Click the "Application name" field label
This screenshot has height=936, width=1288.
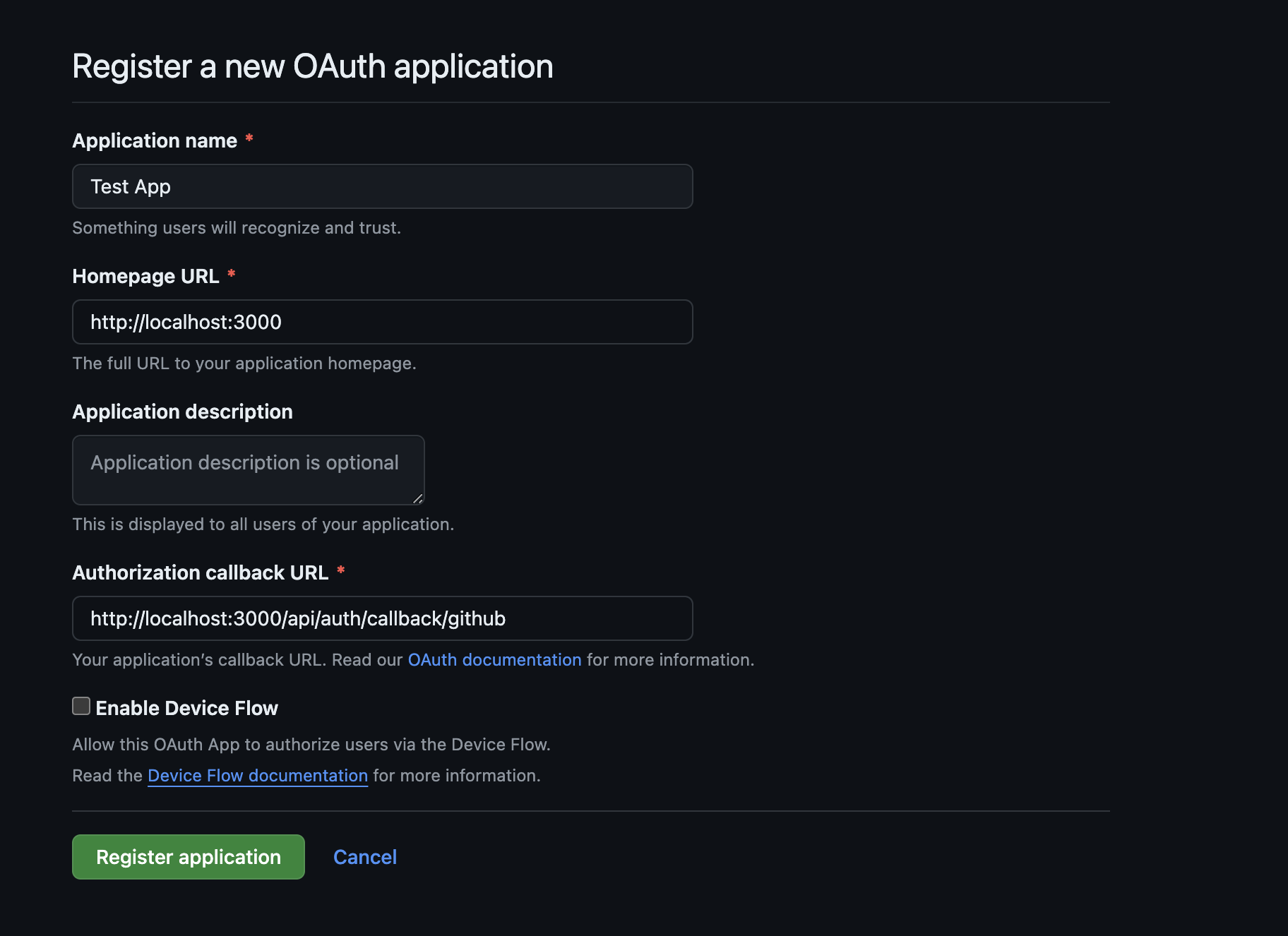[155, 140]
